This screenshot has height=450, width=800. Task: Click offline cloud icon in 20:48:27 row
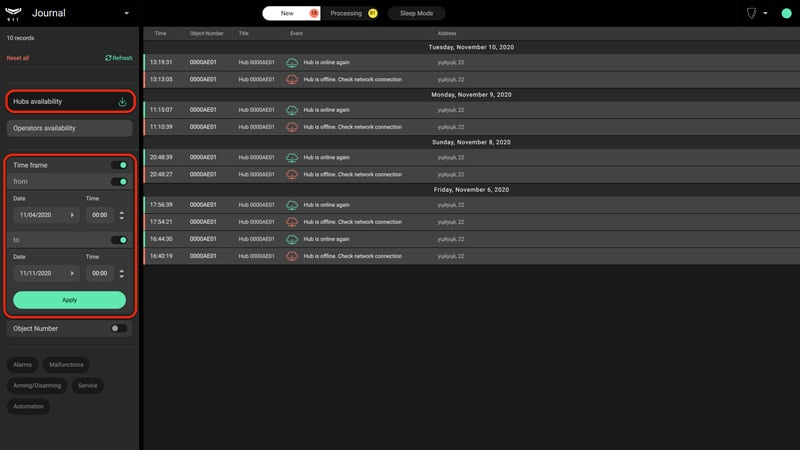[x=292, y=174]
